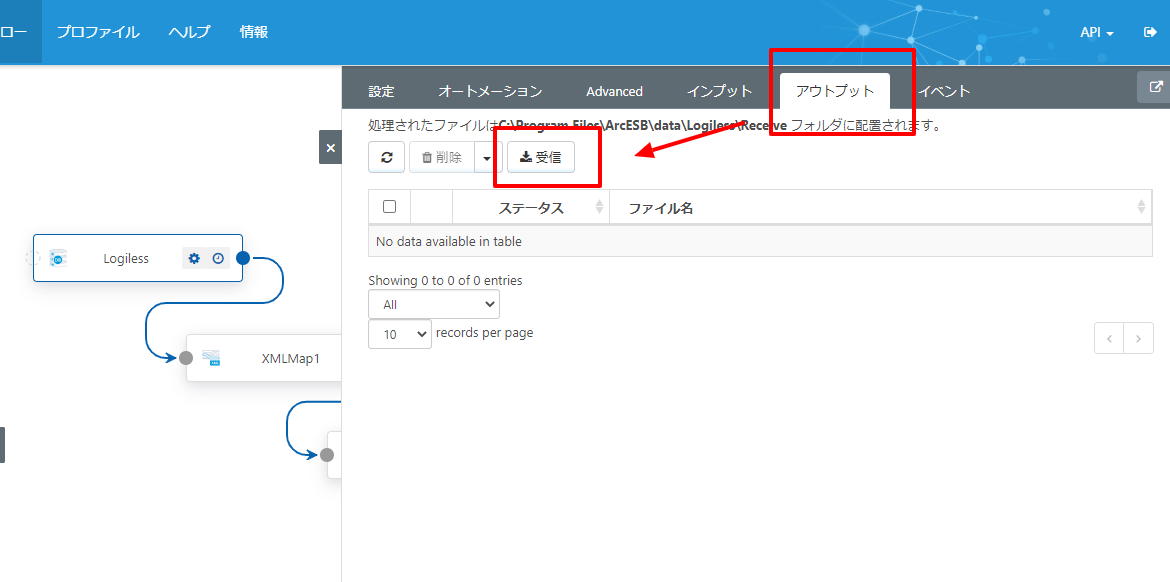Expand the 削除 split dropdown arrow
This screenshot has height=582, width=1170.
click(x=488, y=157)
